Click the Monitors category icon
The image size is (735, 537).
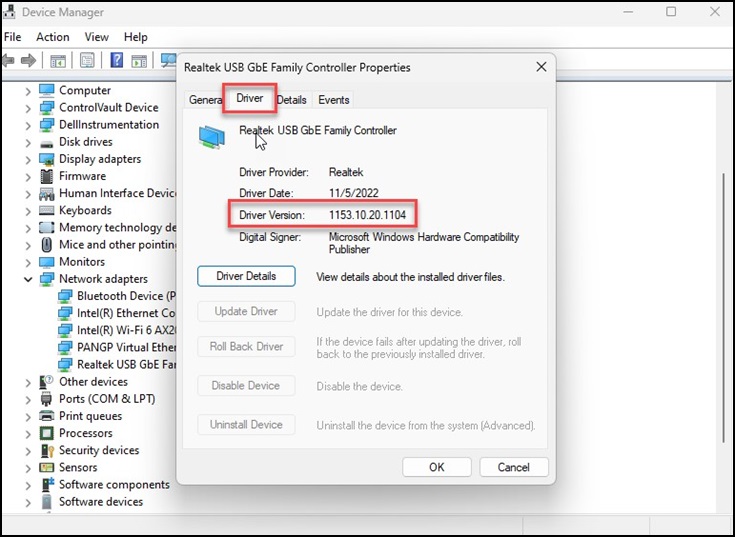tap(47, 261)
